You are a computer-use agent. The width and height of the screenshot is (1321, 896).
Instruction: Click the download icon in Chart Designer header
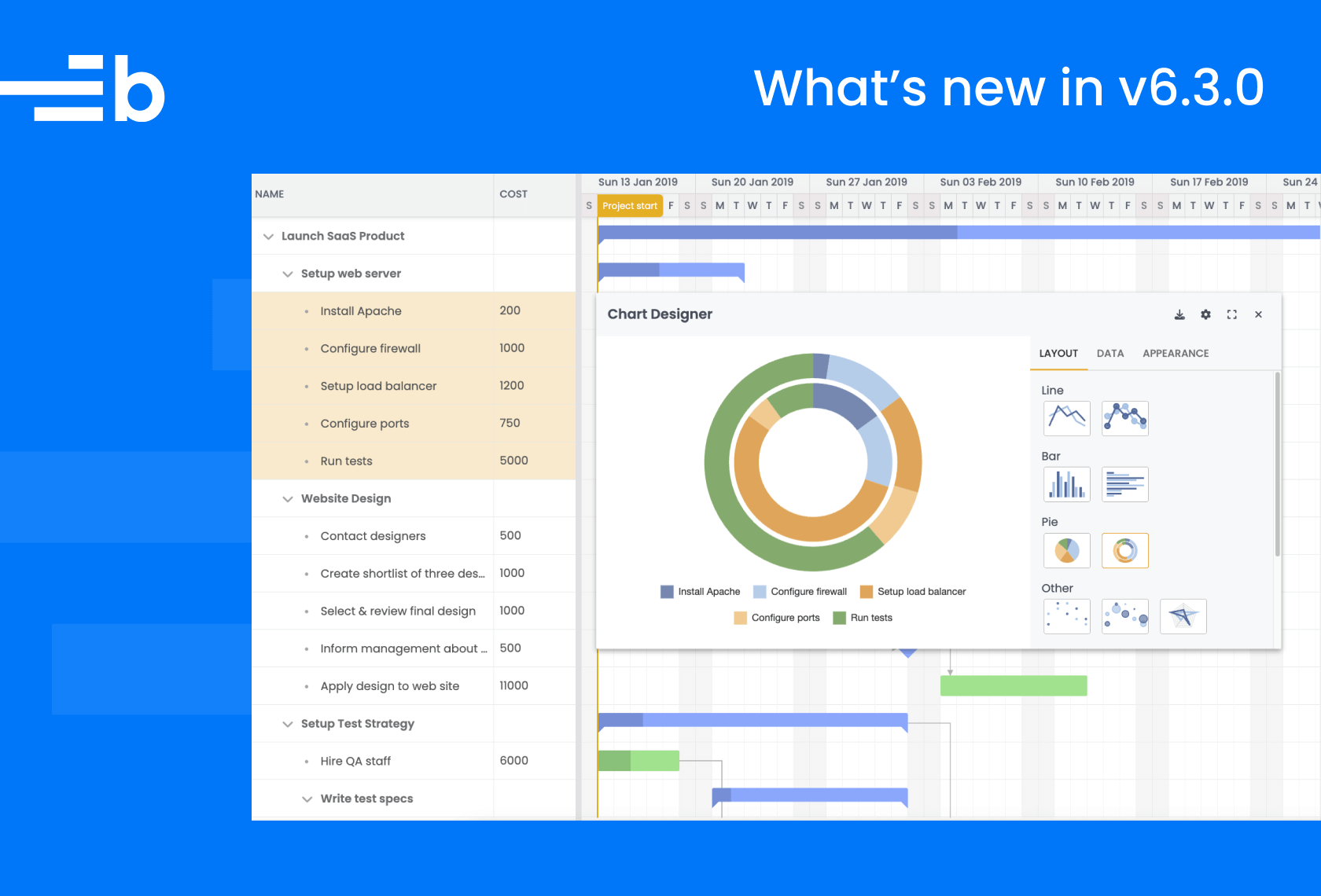click(x=1179, y=314)
